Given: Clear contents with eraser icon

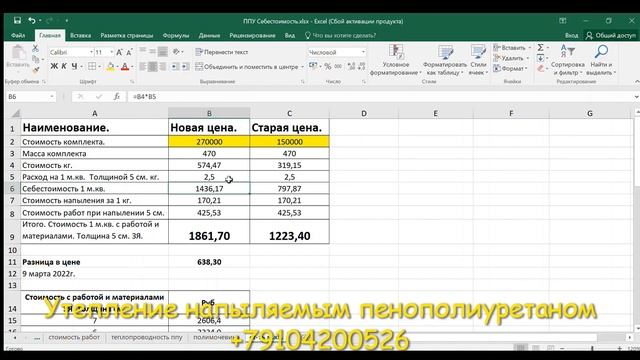Looking at the screenshot, I should (540, 69).
